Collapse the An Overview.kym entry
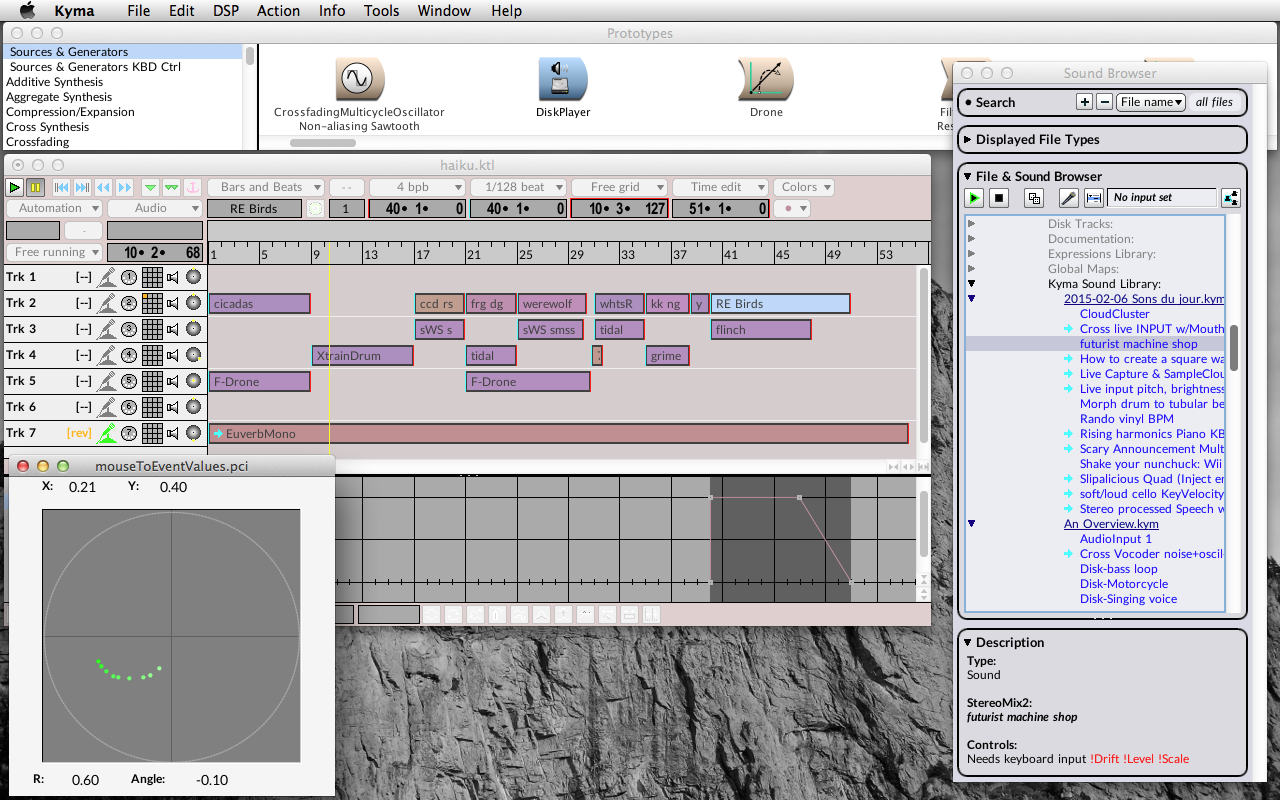Viewport: 1280px width, 800px height. pos(971,524)
